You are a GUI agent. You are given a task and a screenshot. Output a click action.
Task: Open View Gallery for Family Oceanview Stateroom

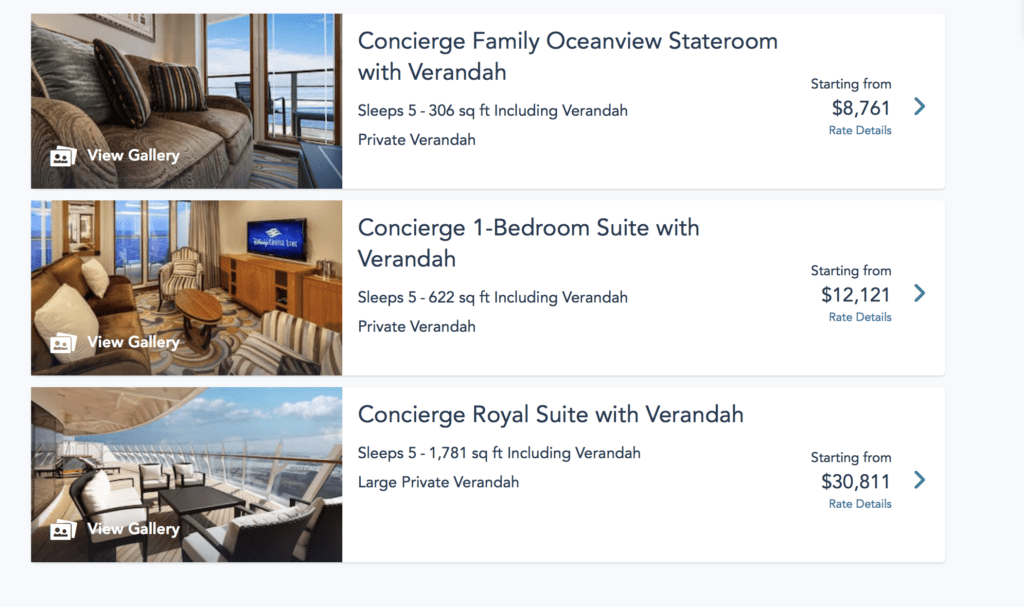click(133, 155)
